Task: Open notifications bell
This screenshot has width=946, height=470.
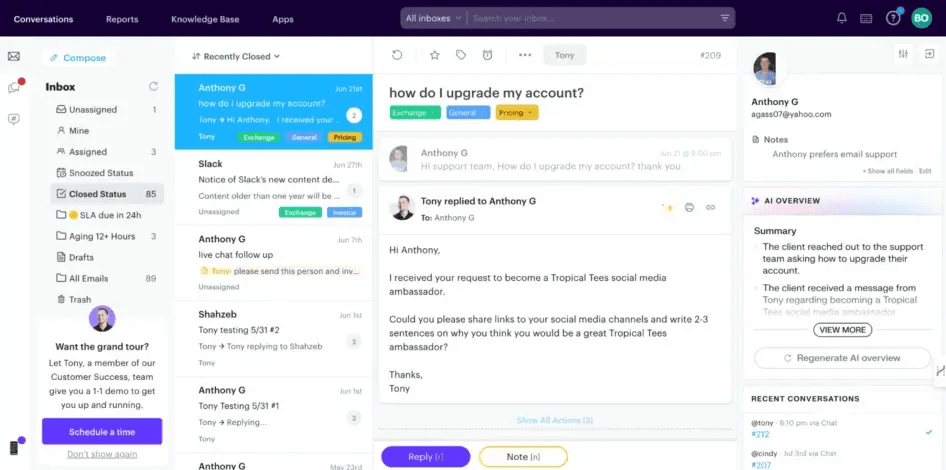Action: click(x=842, y=18)
